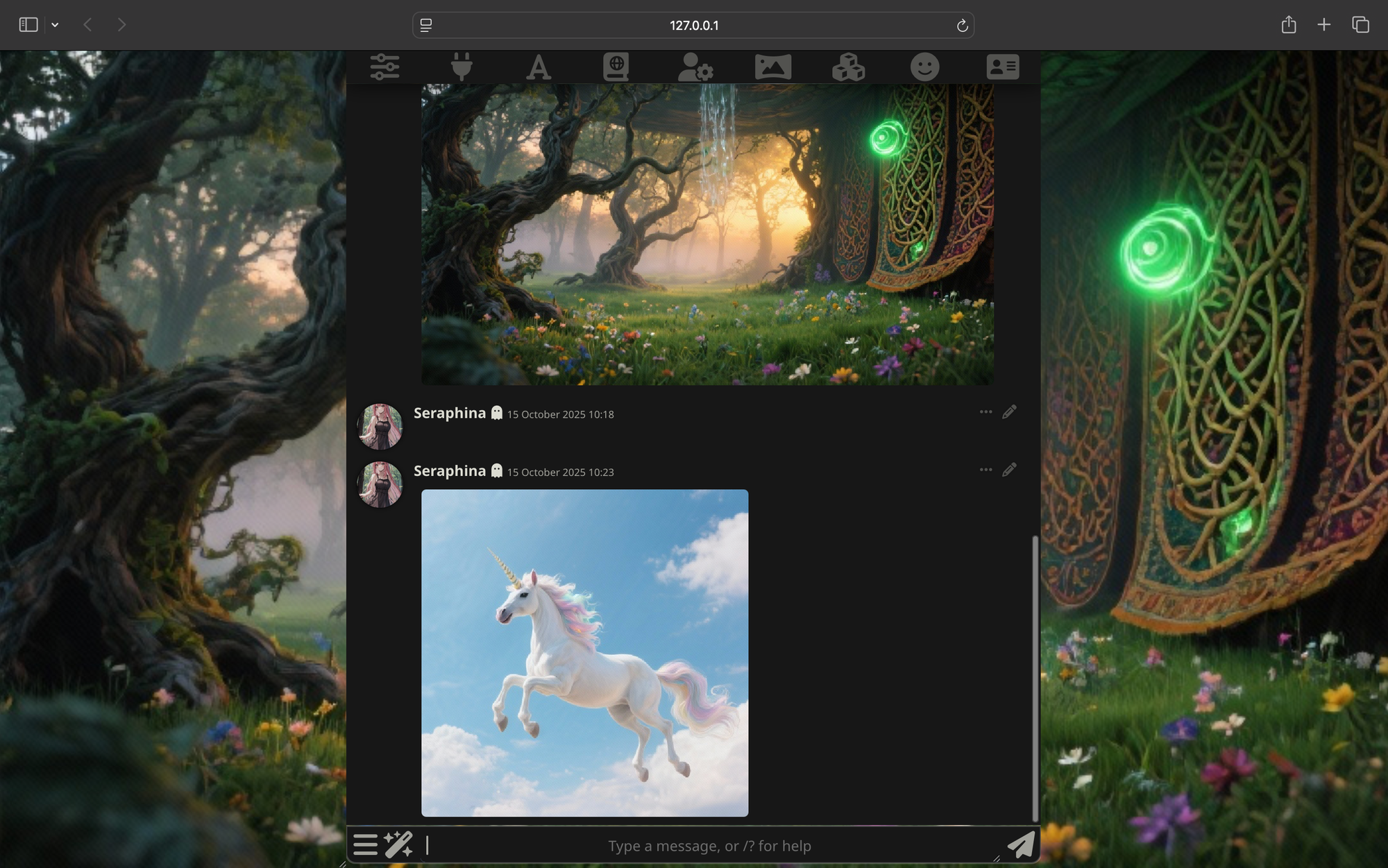Edit the 10:18 Seraphina message
This screenshot has width=1388, height=868.
(x=1009, y=412)
